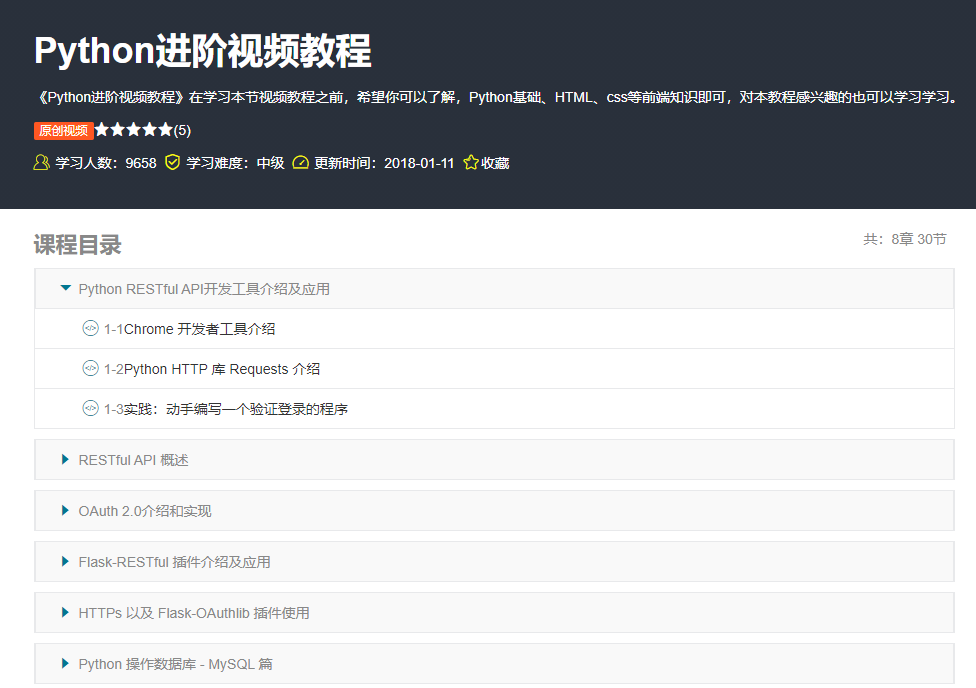Expand the RESTful API 概述 chapter
976x688 pixels.
coord(494,459)
